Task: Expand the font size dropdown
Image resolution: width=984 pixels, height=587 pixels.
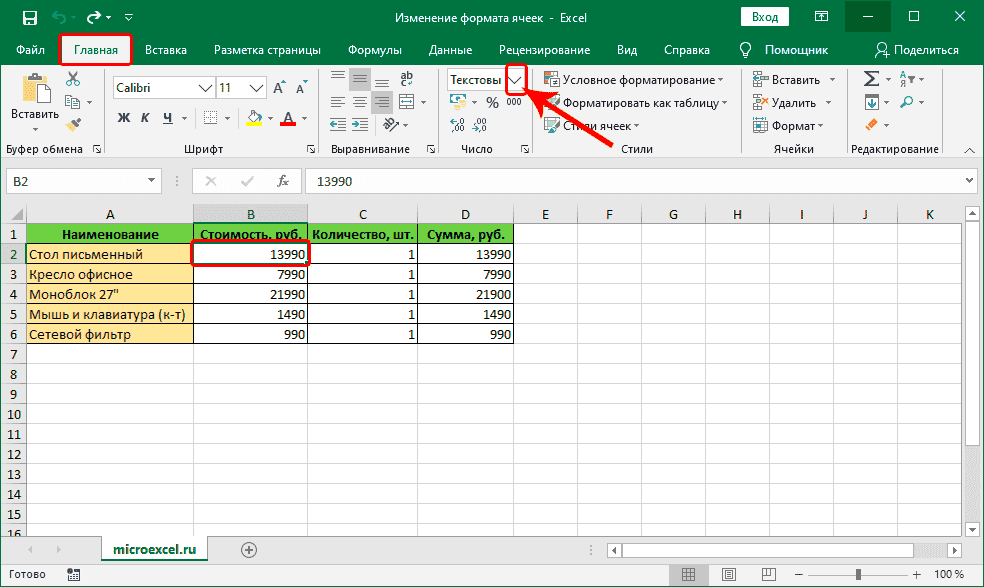Action: pos(255,88)
